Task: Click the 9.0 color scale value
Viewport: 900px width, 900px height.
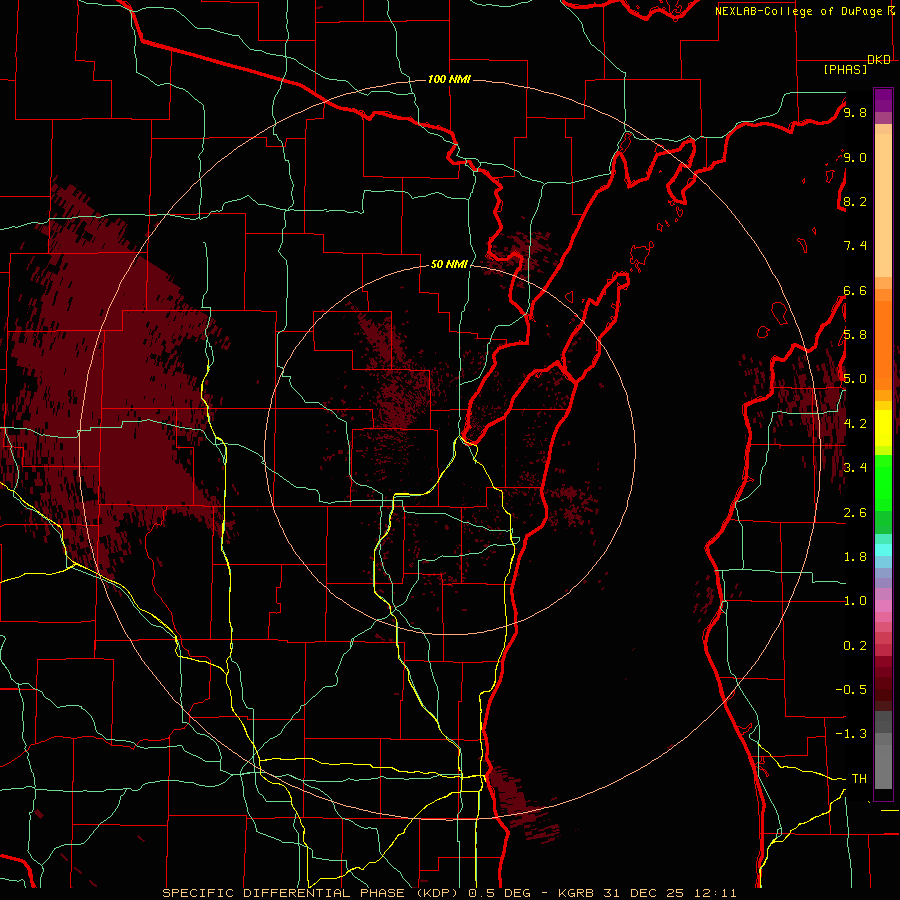Action: click(x=855, y=157)
